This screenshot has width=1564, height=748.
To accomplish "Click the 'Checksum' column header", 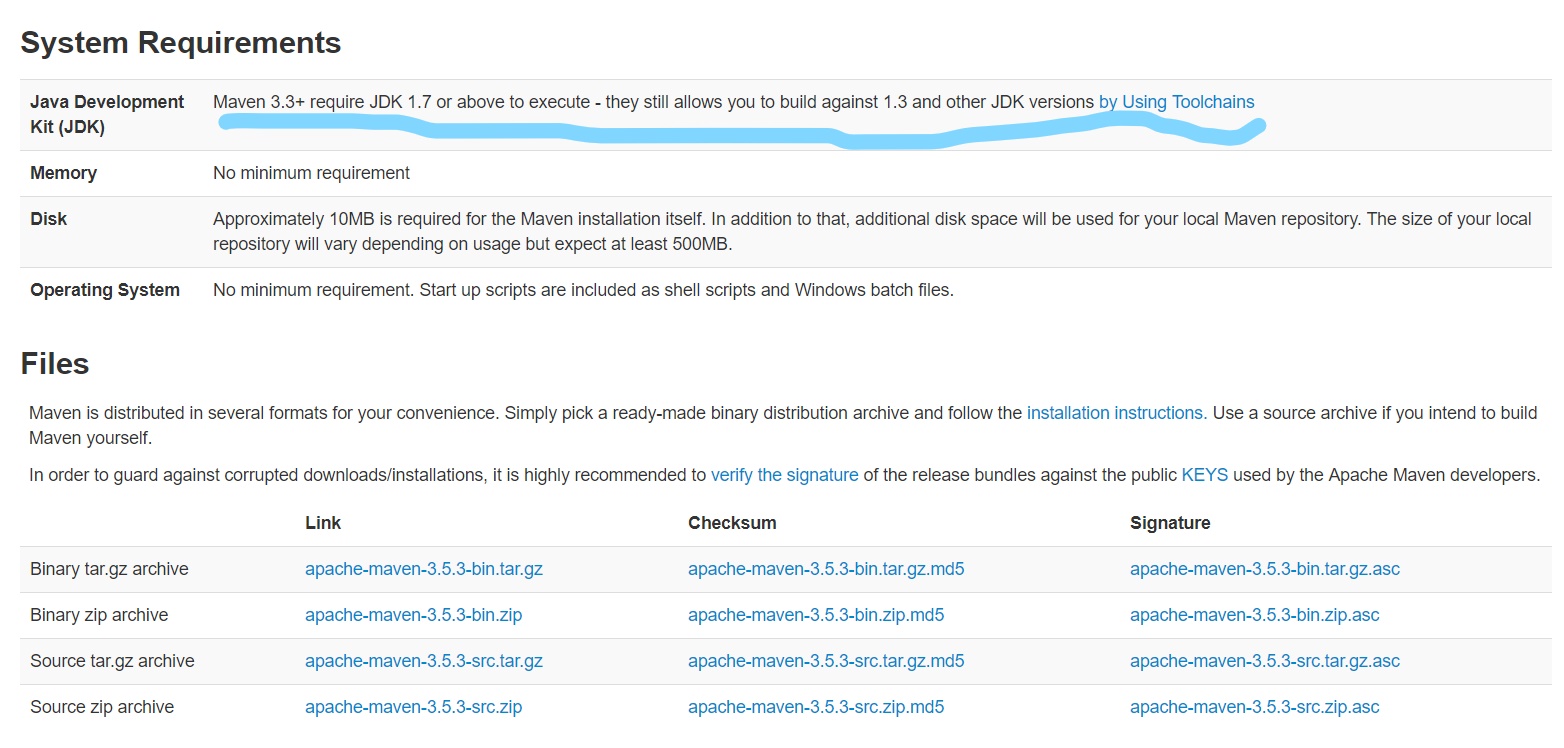I will 732,523.
